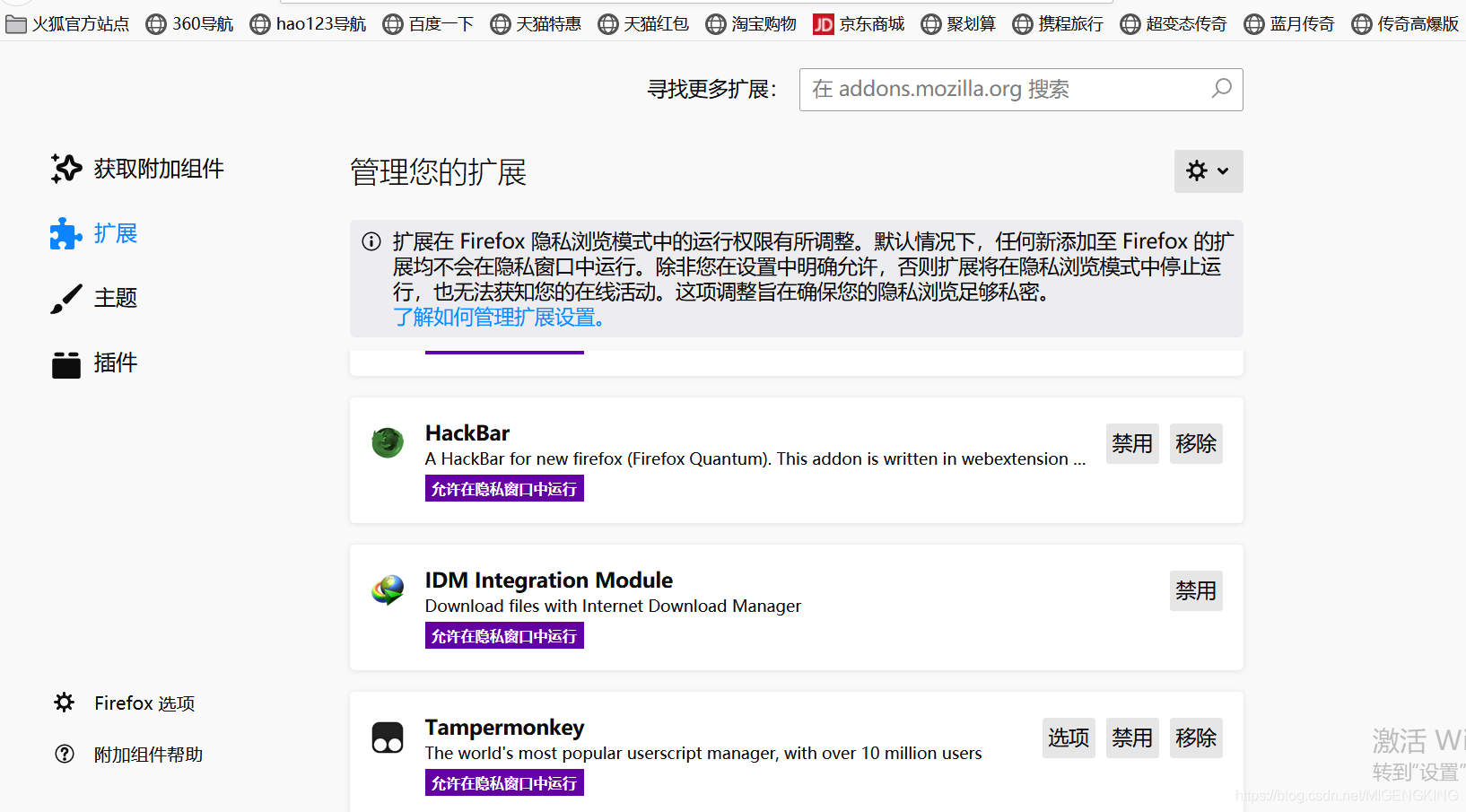This screenshot has width=1466, height=812.
Task: Open IDM Integration Module details by name
Action: point(549,581)
